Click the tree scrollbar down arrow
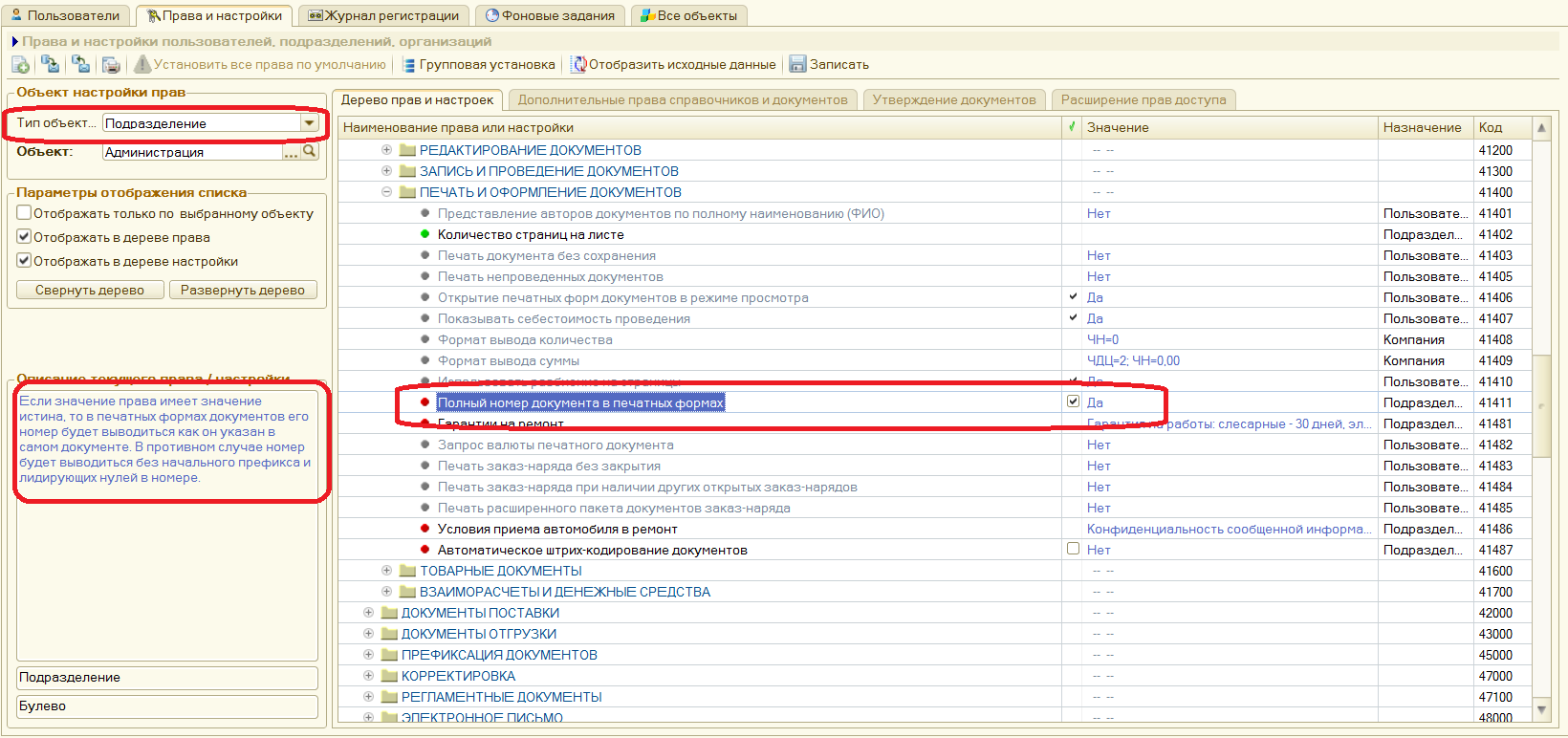This screenshot has width=1568, height=738. (x=1541, y=709)
